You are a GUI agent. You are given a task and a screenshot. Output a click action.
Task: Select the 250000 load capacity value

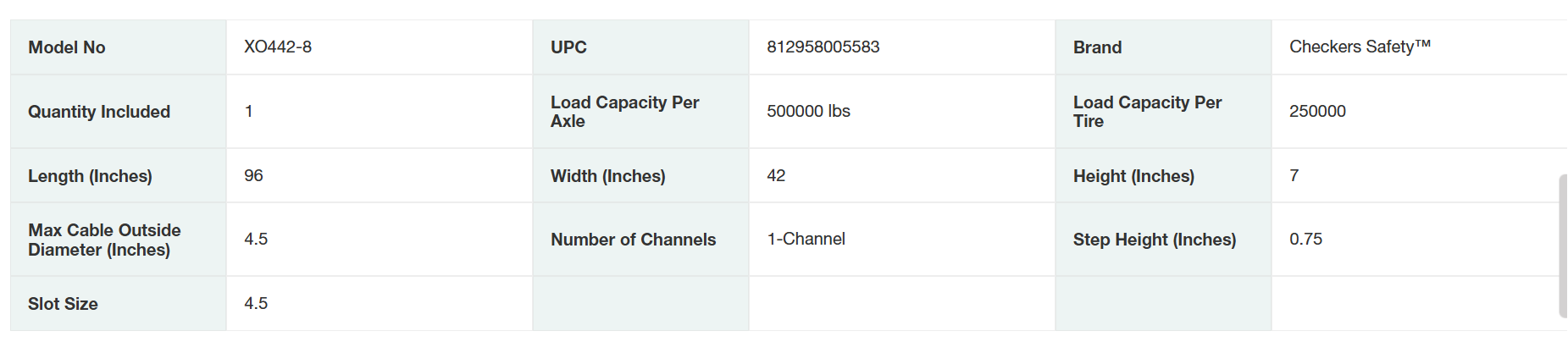(x=1317, y=111)
